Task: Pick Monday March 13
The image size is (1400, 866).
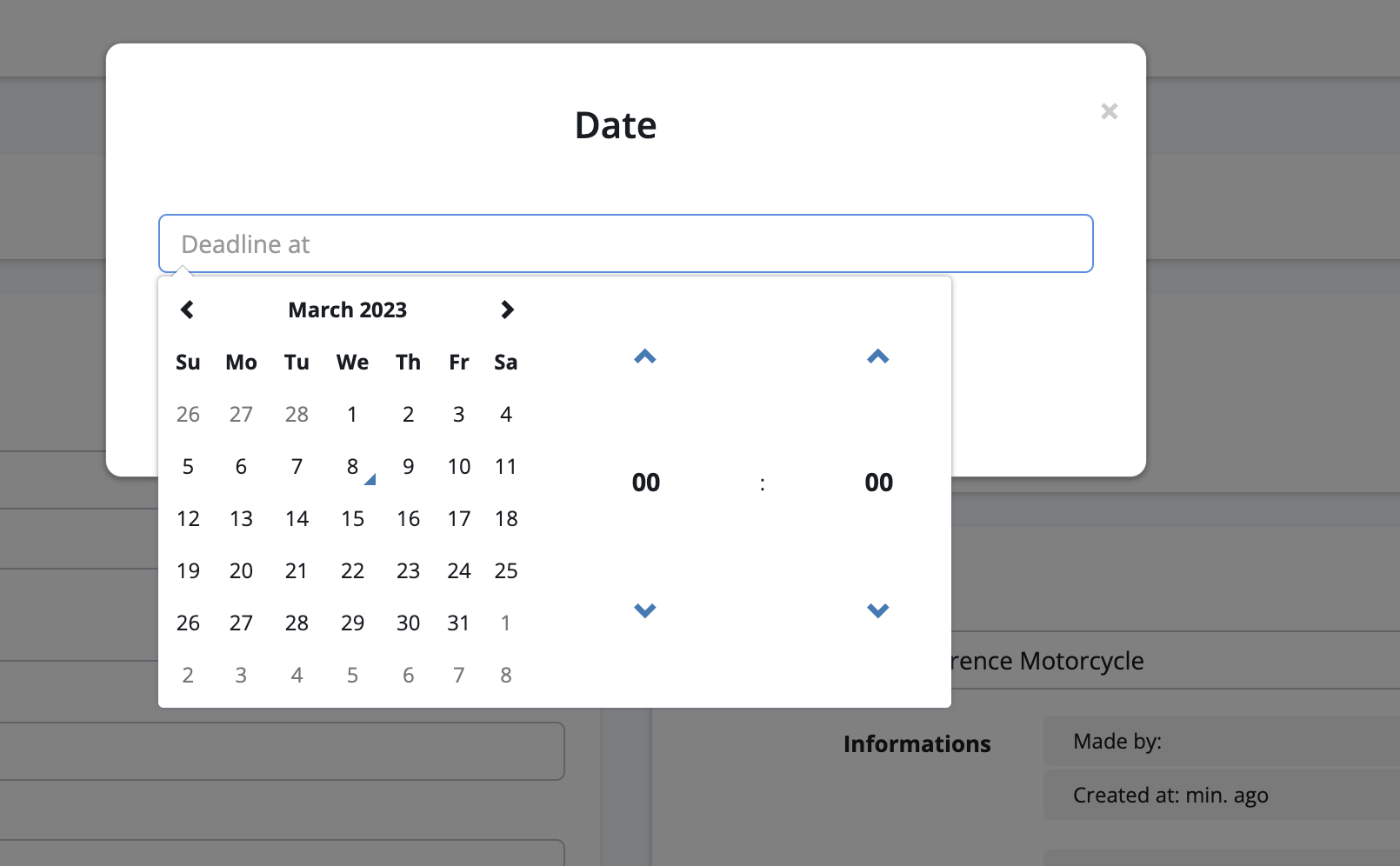Action: pyautogui.click(x=241, y=519)
